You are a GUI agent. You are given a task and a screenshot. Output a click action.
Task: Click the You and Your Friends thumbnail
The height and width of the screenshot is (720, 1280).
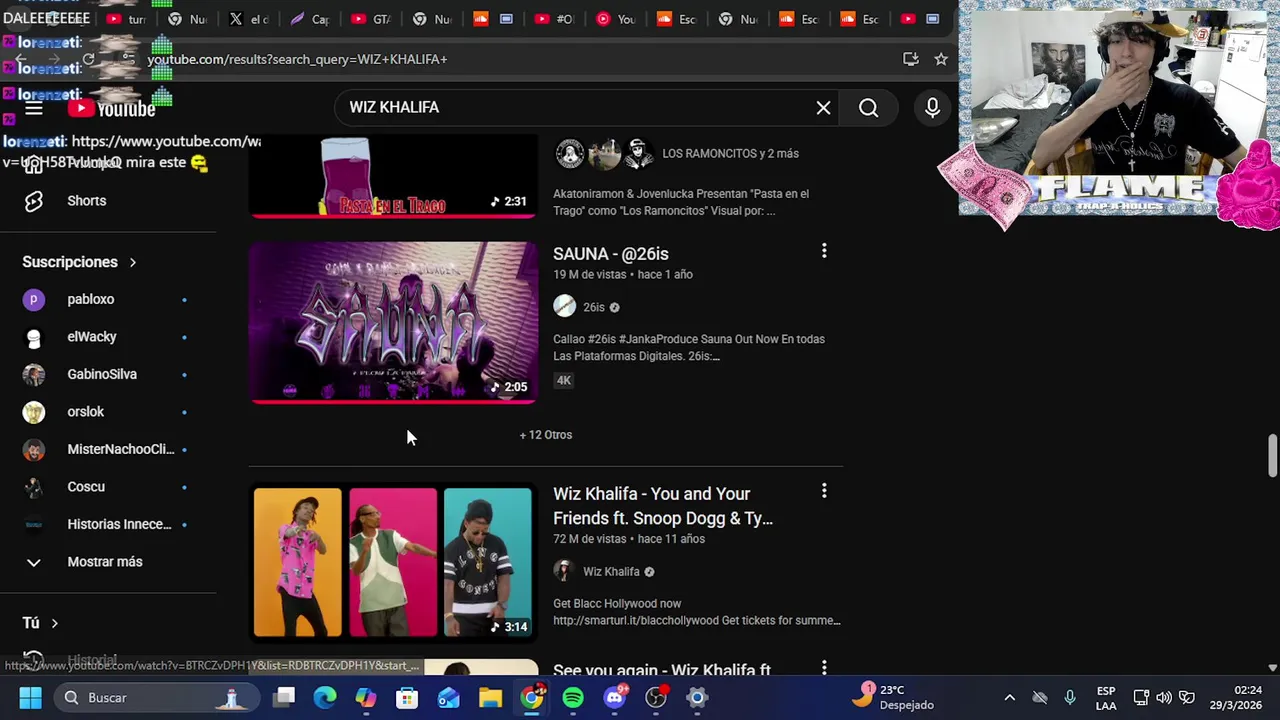pyautogui.click(x=393, y=562)
